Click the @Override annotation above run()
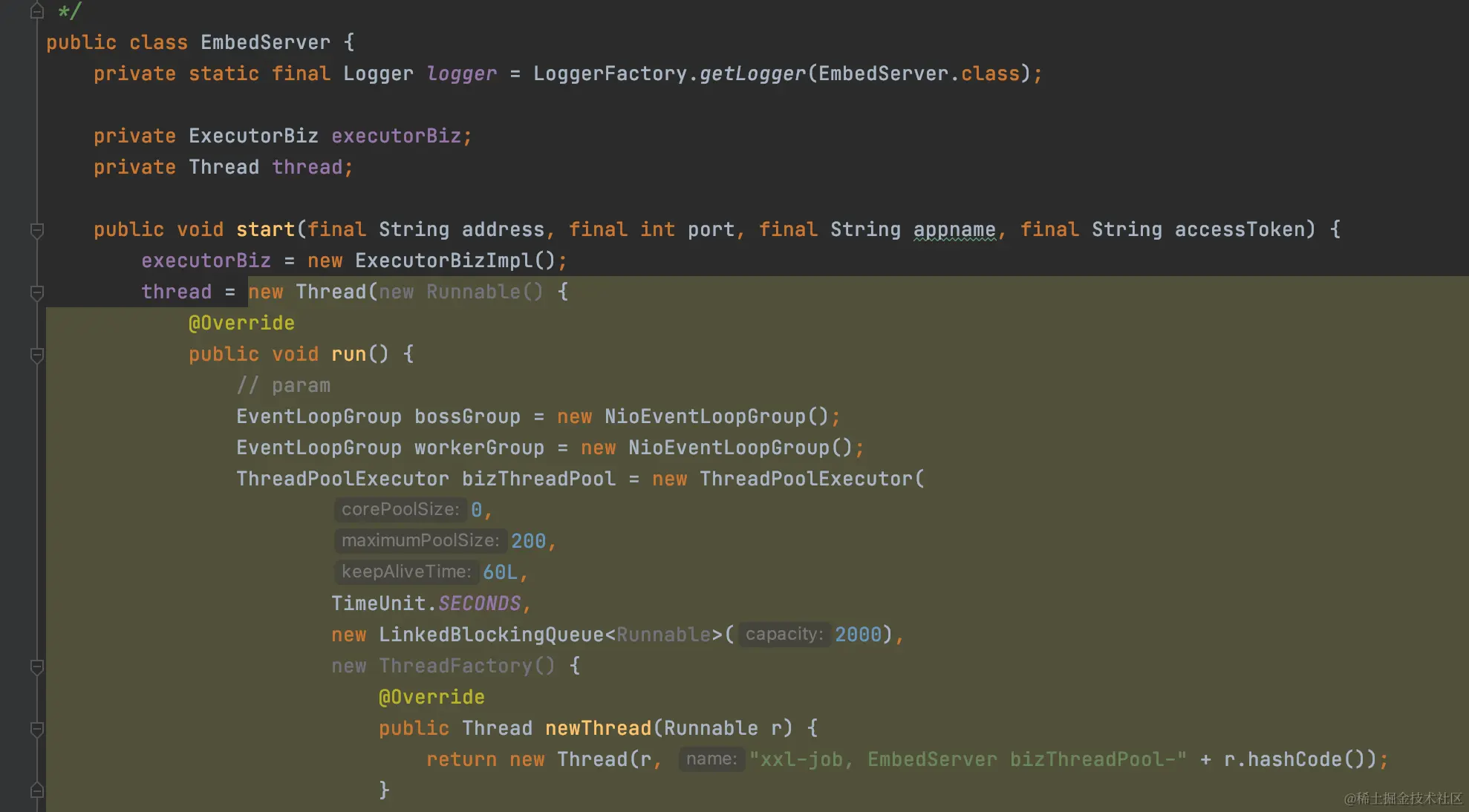The width and height of the screenshot is (1469, 812). [241, 323]
